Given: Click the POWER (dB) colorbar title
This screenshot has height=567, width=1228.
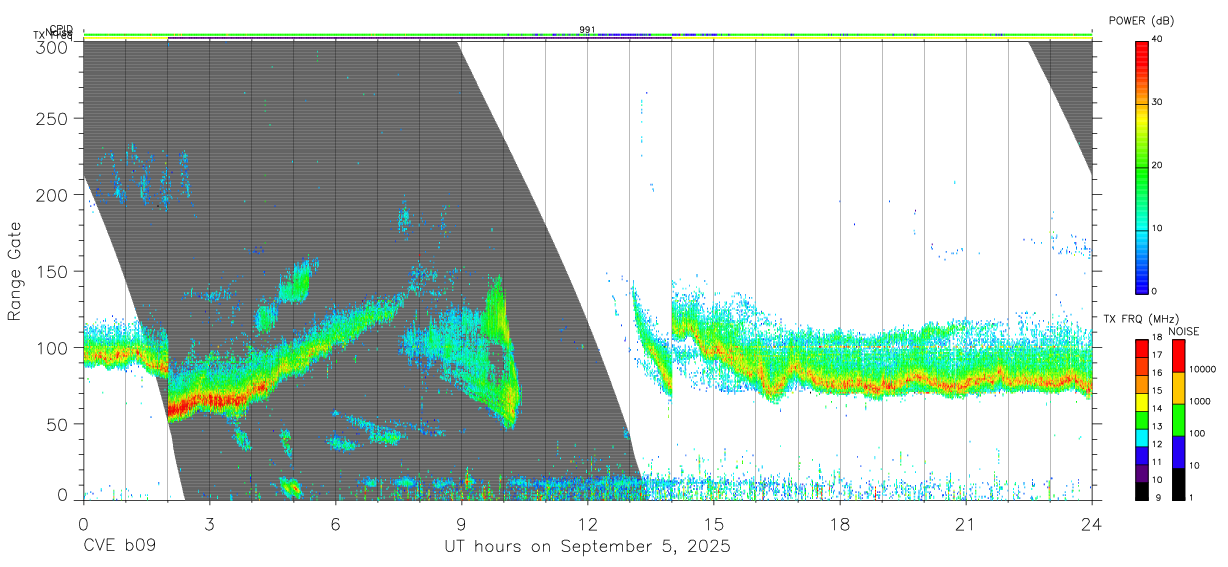Looking at the screenshot, I should click(x=1141, y=20).
